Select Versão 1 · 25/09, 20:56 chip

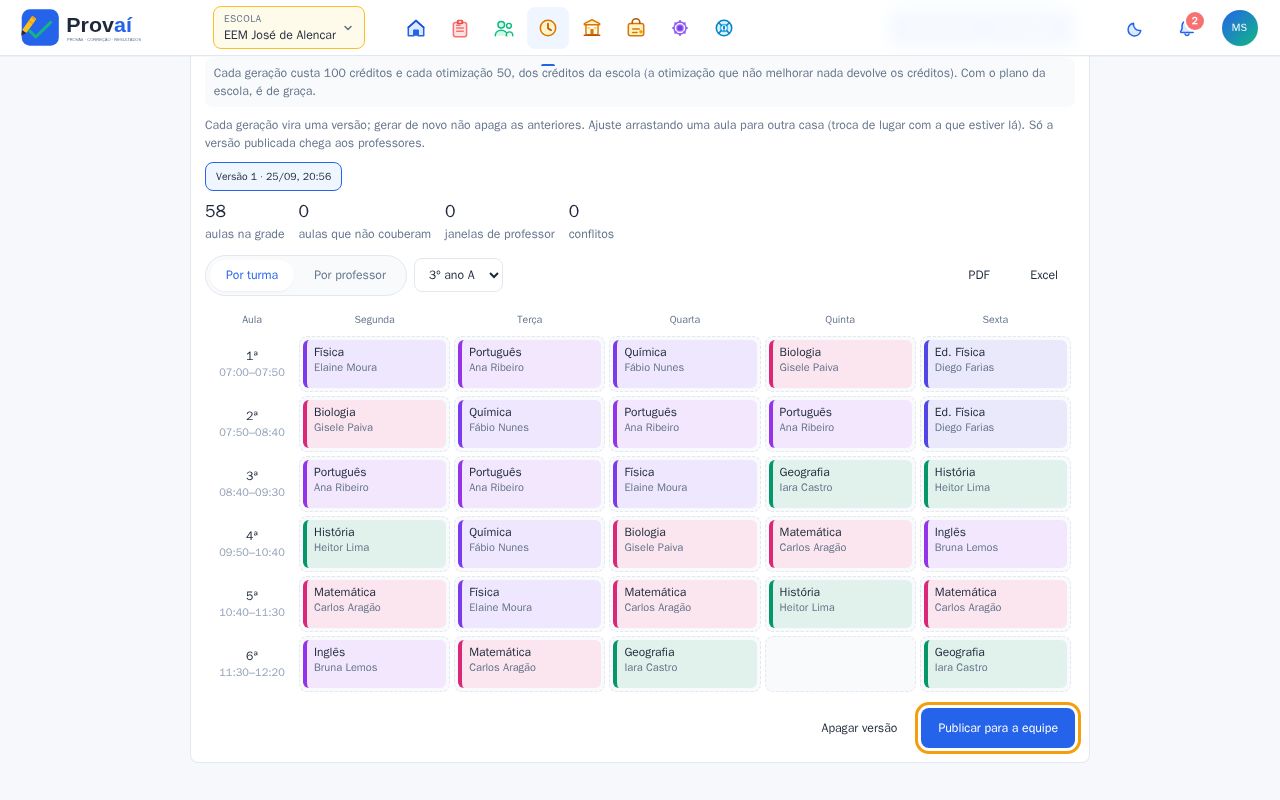pyautogui.click(x=273, y=177)
